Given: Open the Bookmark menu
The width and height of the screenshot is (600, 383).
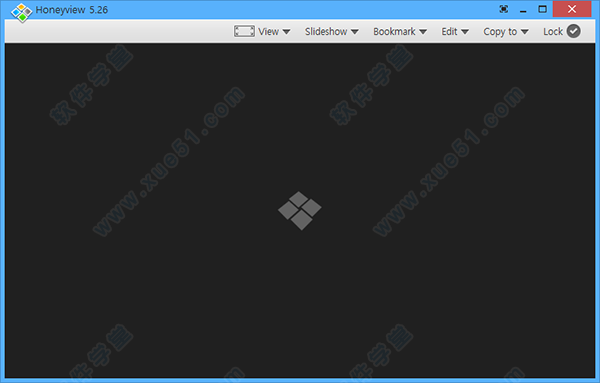Looking at the screenshot, I should (x=394, y=31).
